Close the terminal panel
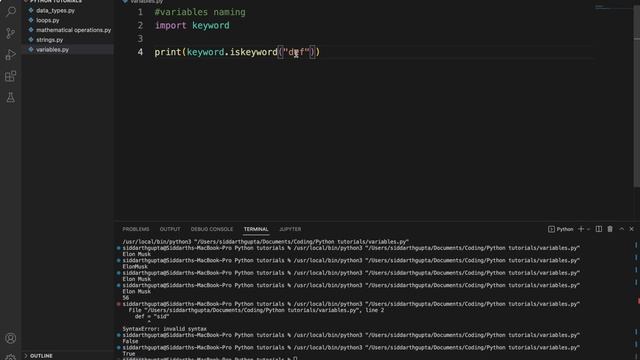Viewport: 640px width, 360px height. [x=631, y=229]
